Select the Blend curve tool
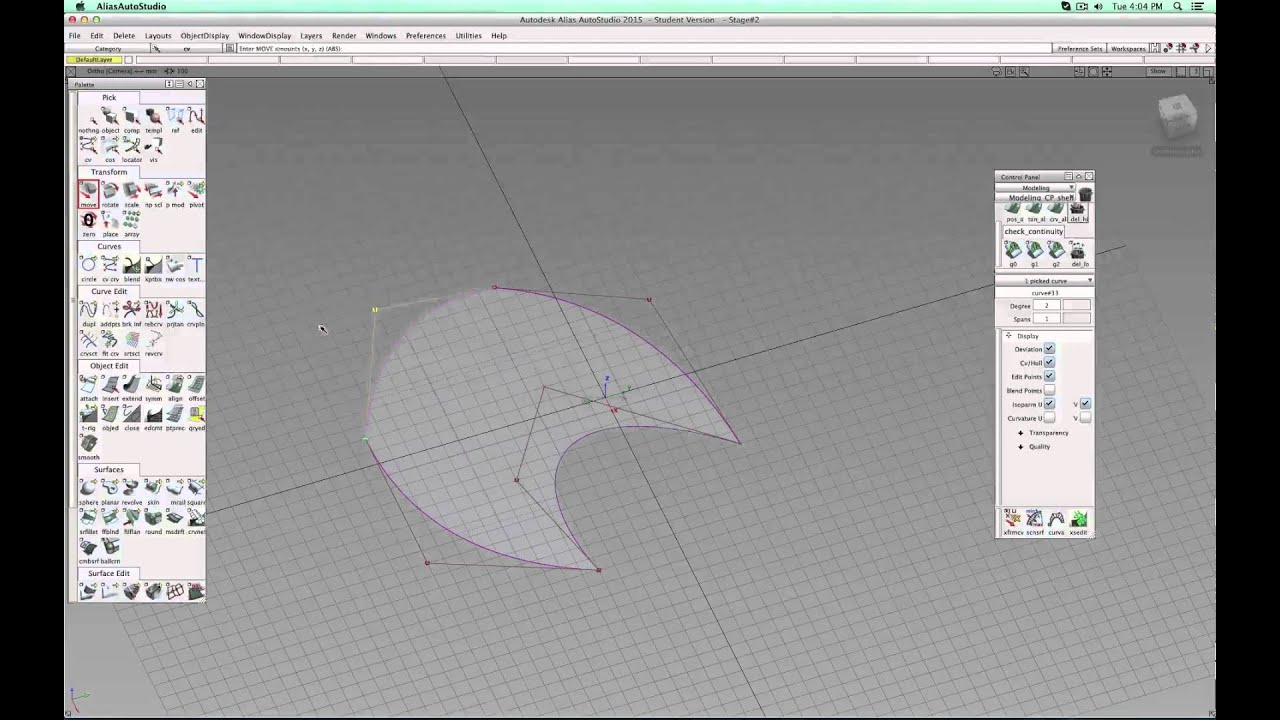This screenshot has width=1280, height=720. (132, 268)
